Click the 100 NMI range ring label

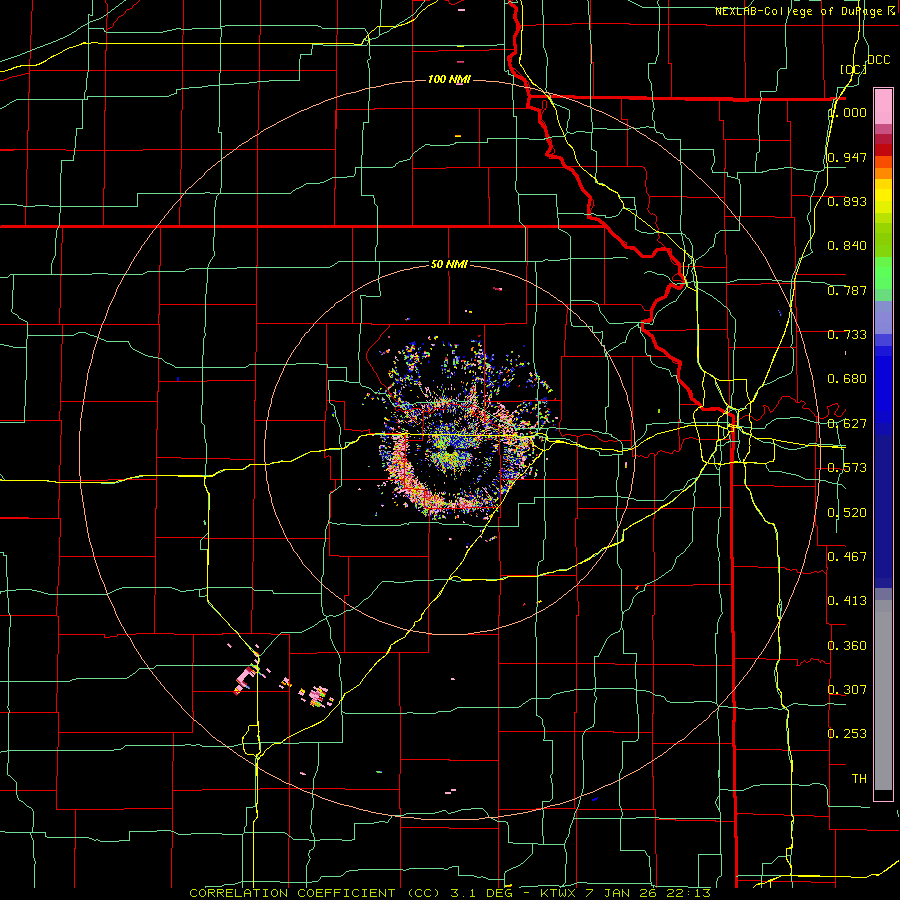click(x=449, y=79)
